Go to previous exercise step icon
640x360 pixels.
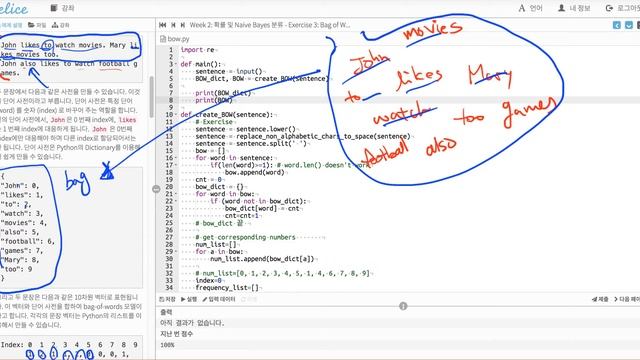[173, 25]
